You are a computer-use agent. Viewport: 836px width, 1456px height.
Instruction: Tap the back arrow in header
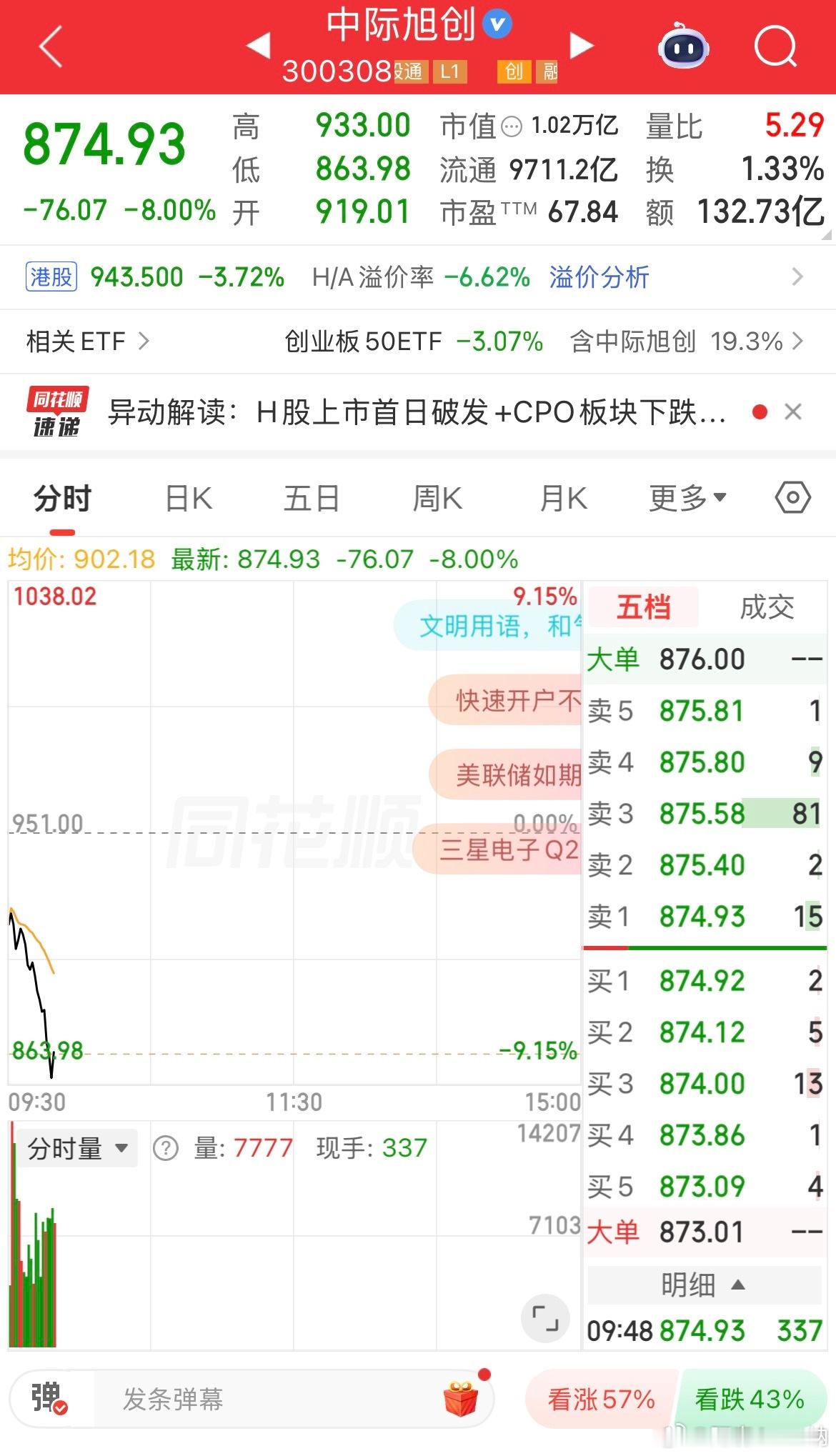click(51, 46)
